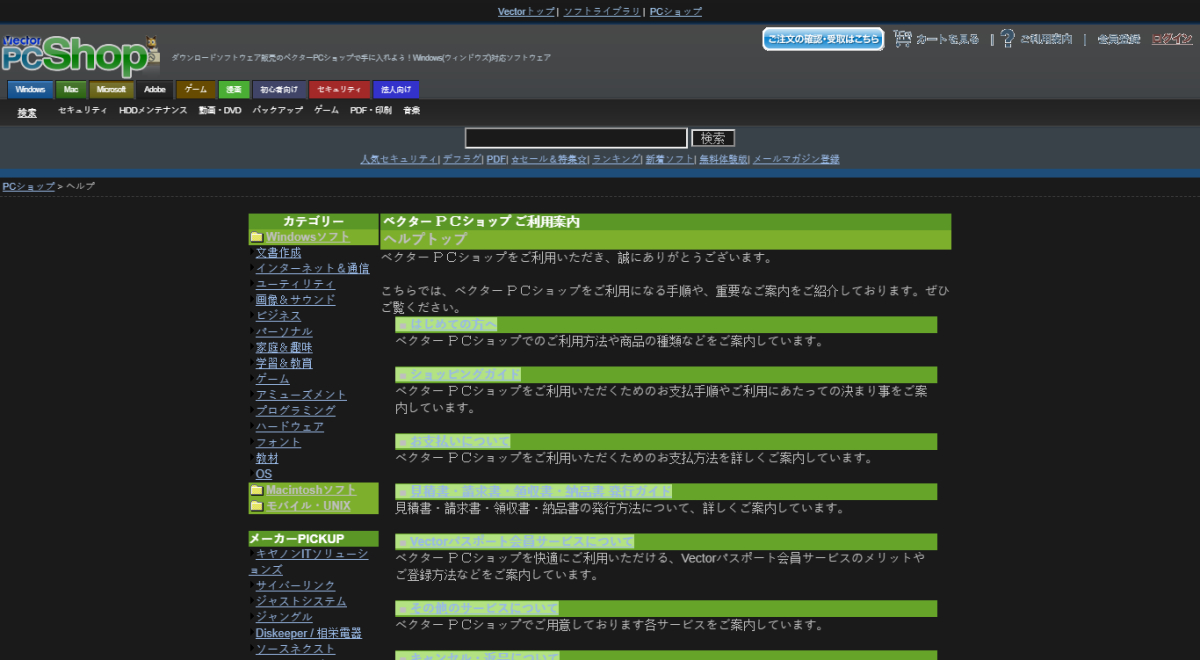Switch to the Adobe tab
This screenshot has height=660, width=1200.
tap(154, 90)
